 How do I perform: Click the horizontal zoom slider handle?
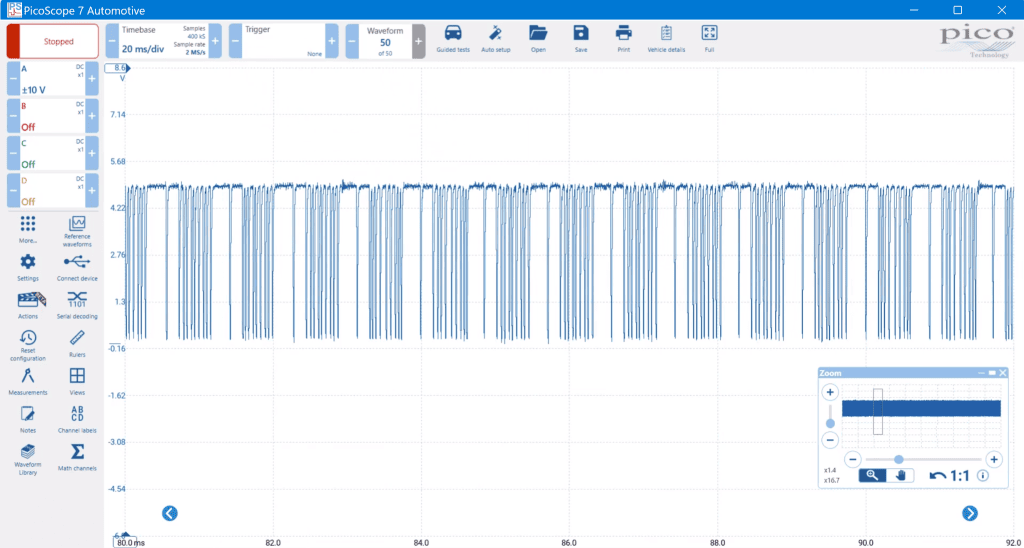tap(899, 459)
